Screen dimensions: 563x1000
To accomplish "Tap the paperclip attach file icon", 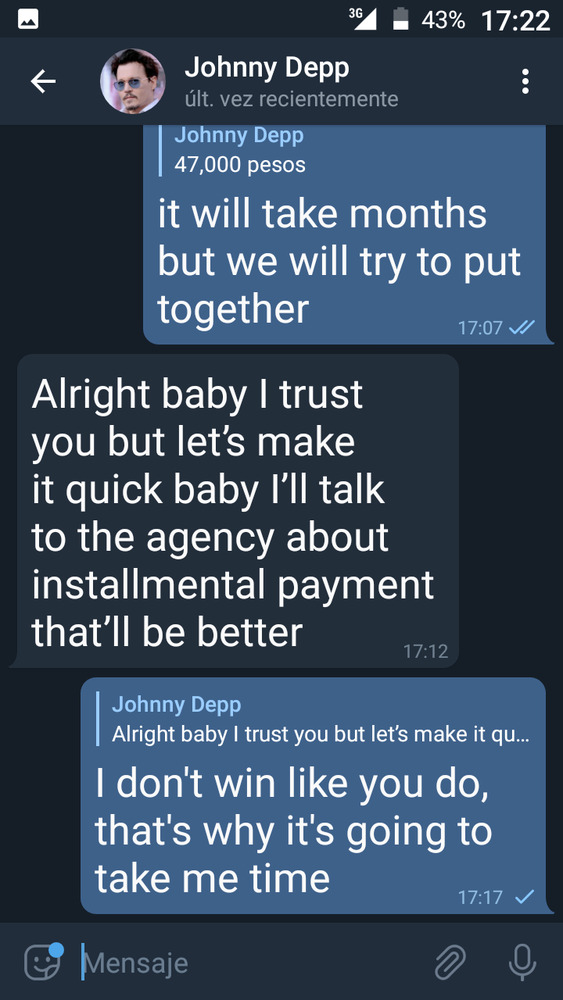I will (450, 962).
